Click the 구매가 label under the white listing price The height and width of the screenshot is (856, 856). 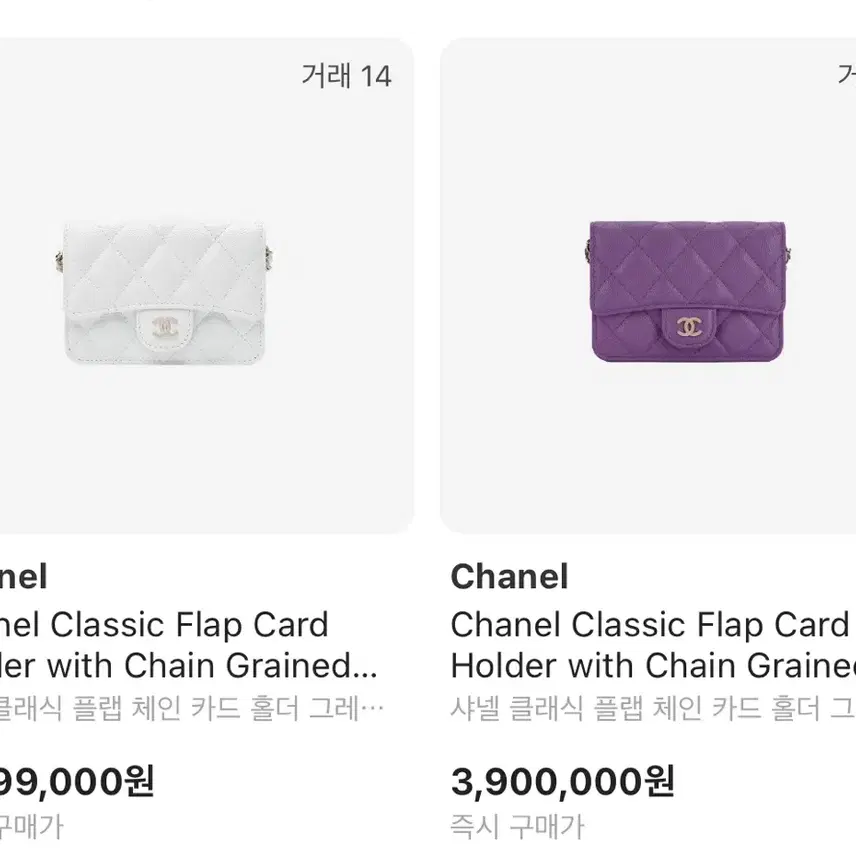pyautogui.click(x=32, y=827)
